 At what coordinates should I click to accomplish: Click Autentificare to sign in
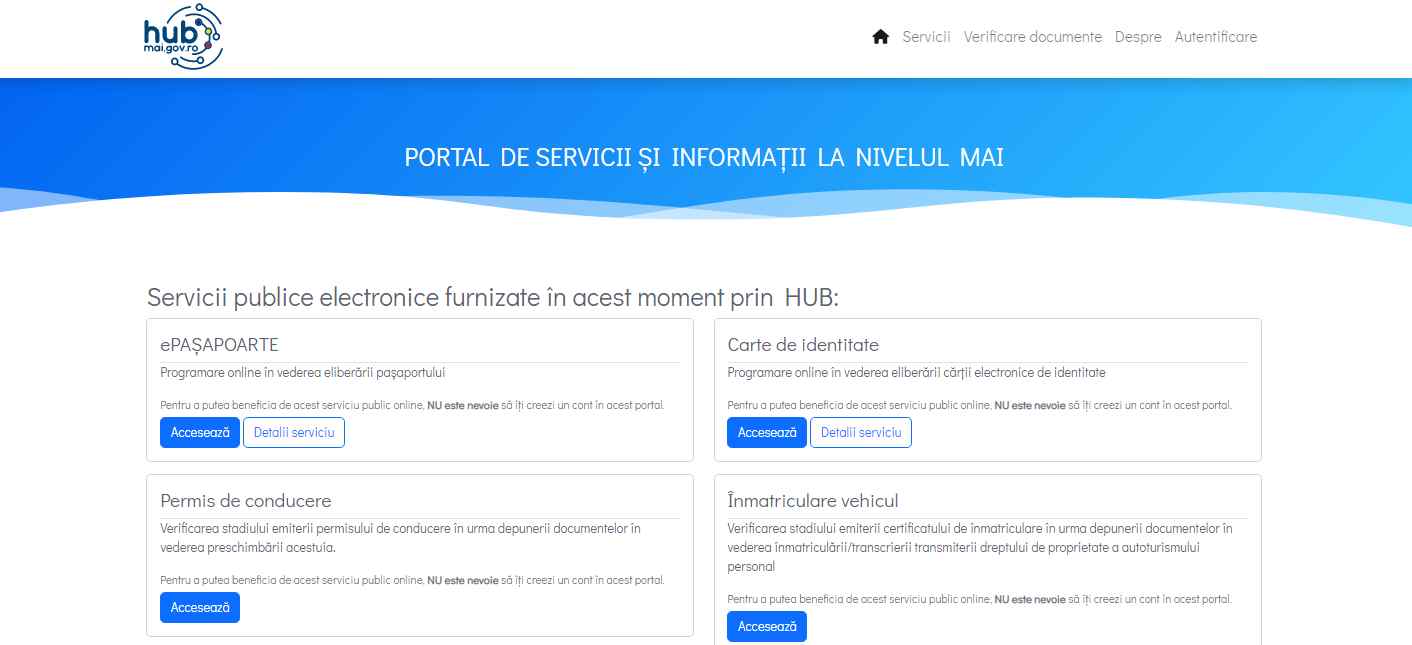click(1216, 37)
